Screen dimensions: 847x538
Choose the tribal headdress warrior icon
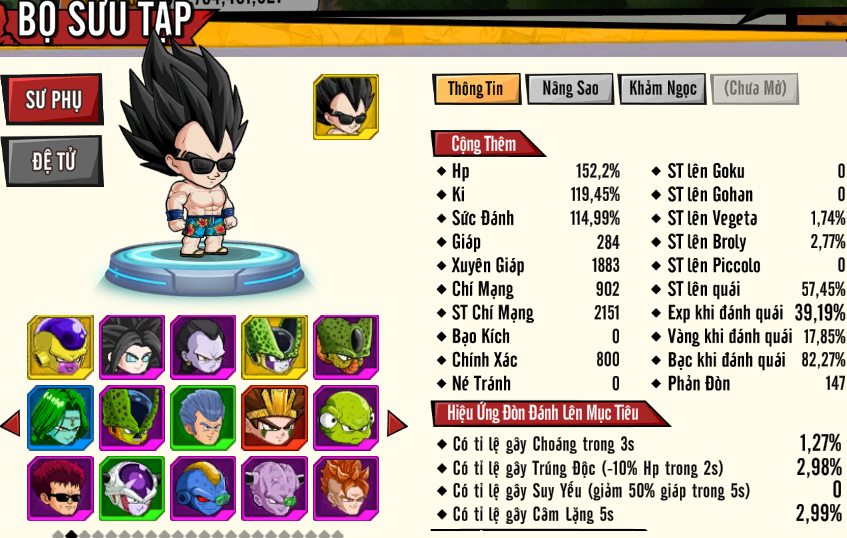point(274,418)
